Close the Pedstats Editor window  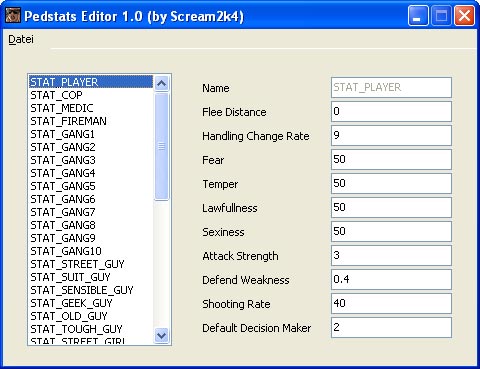[464, 15]
